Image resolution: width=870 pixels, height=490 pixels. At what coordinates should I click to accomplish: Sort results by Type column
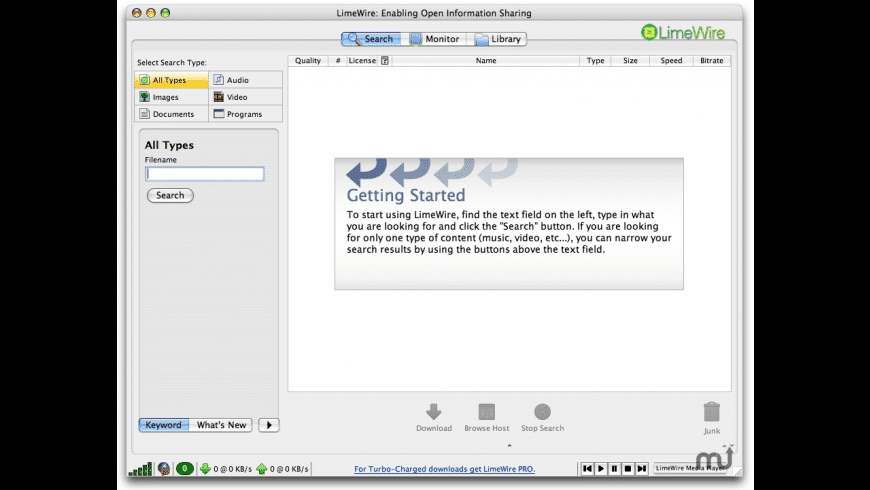point(595,60)
